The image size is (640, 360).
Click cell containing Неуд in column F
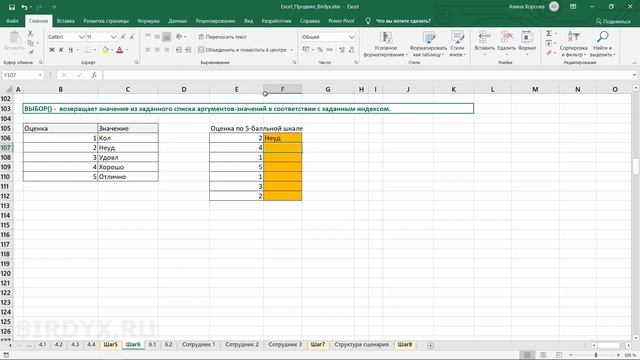(282, 138)
